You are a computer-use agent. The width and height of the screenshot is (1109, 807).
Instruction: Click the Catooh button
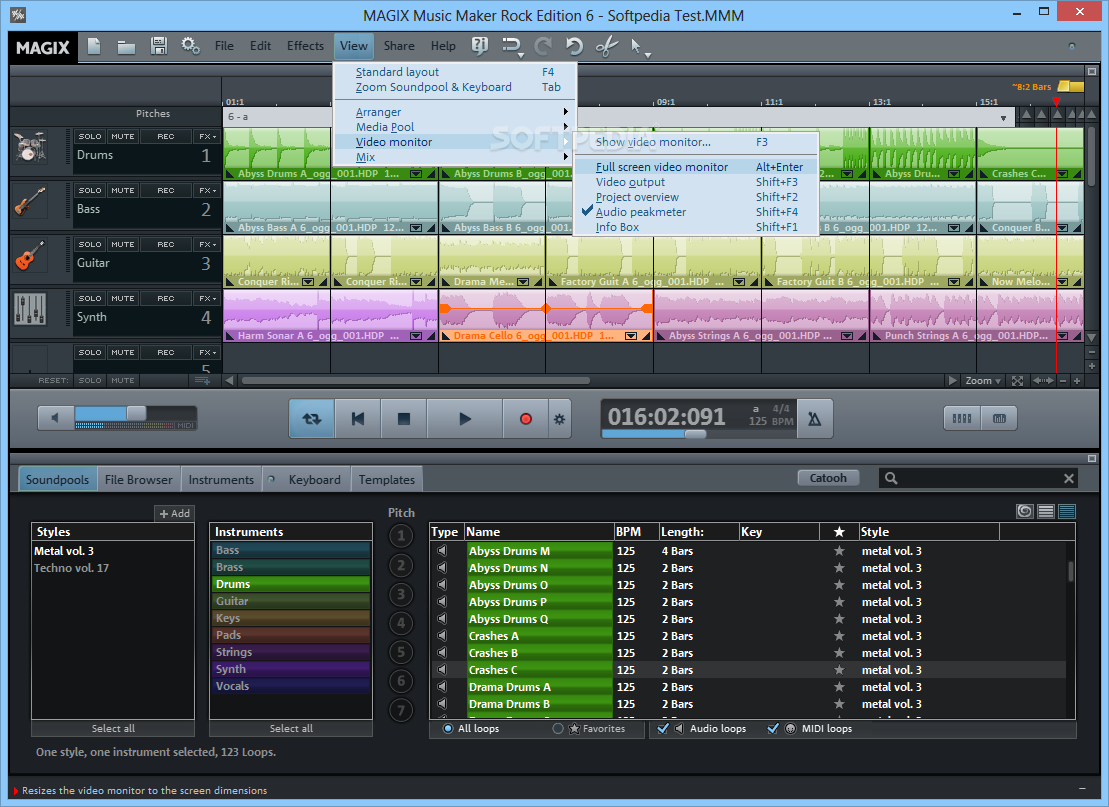pos(828,478)
